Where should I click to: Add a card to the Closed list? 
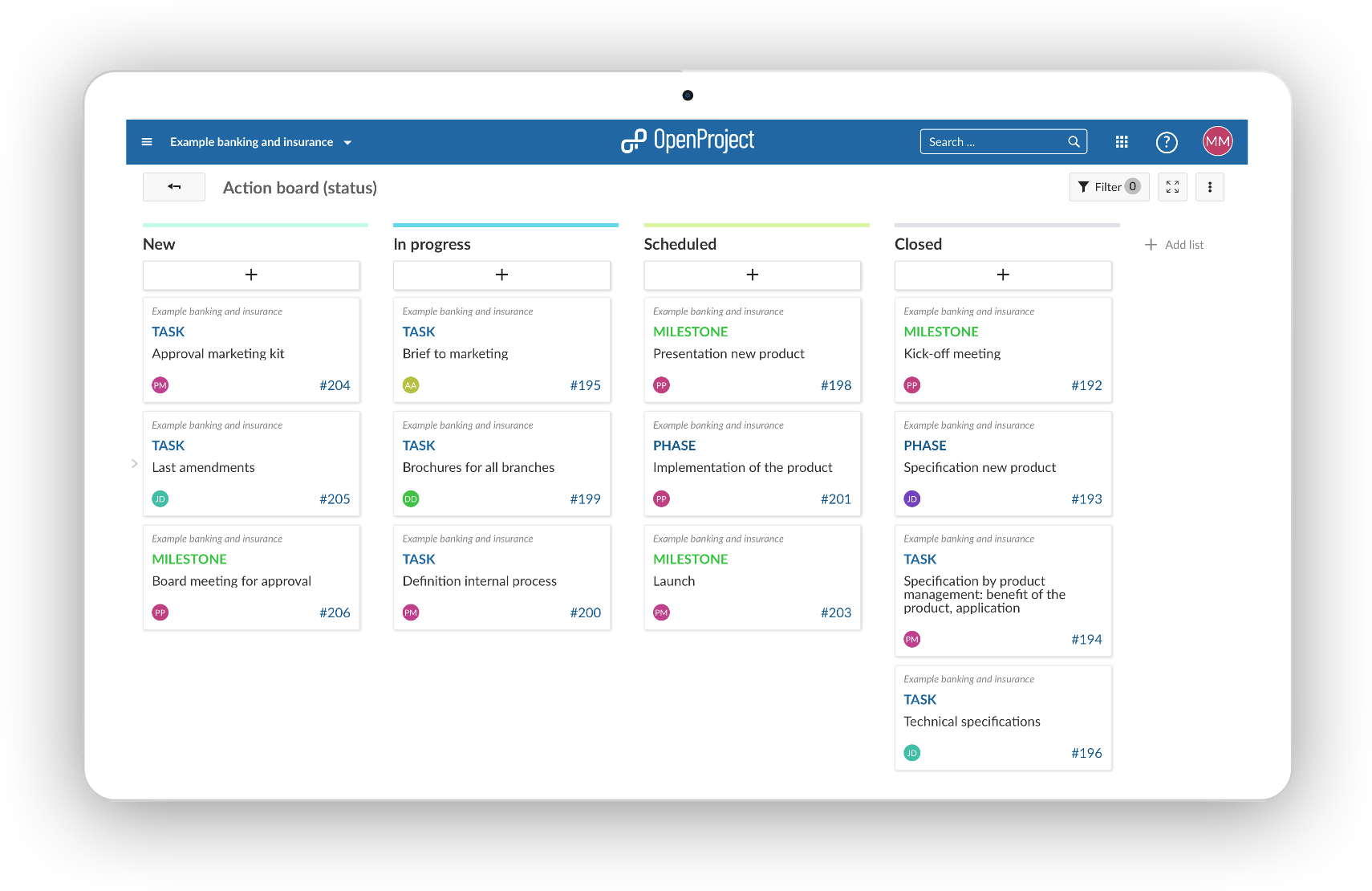click(1003, 275)
